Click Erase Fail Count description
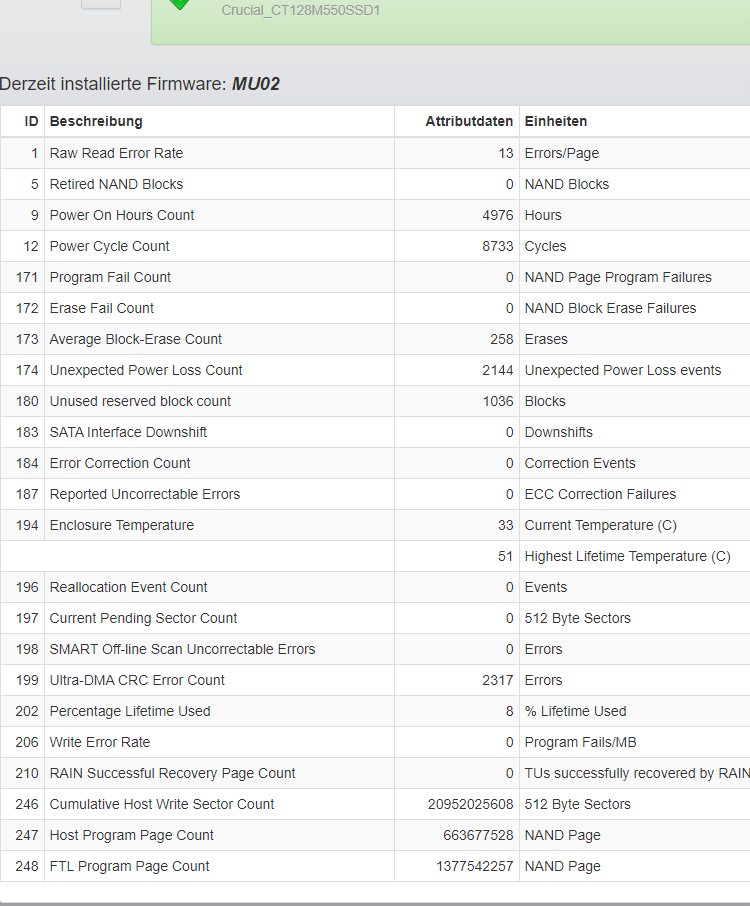750x906 pixels. coord(102,309)
